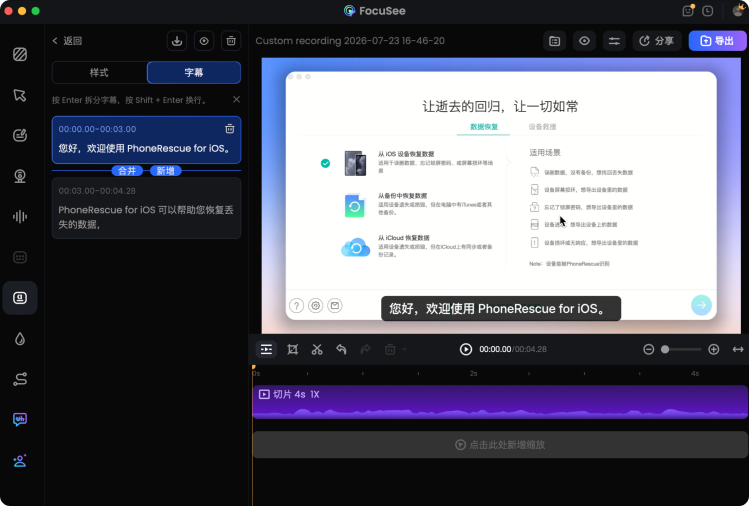The image size is (749, 506).
Task: Delete the first subtitle 00:00.00-00:03.00
Action: 230,129
